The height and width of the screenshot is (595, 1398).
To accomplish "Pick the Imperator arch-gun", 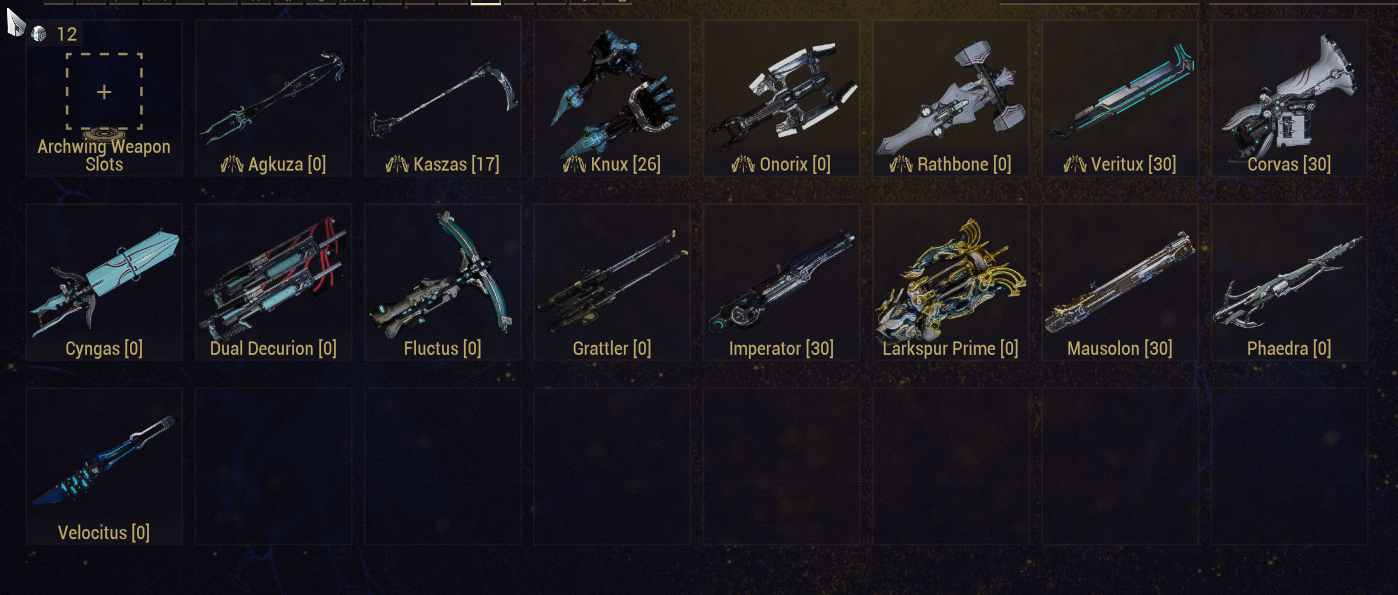I will [x=781, y=282].
